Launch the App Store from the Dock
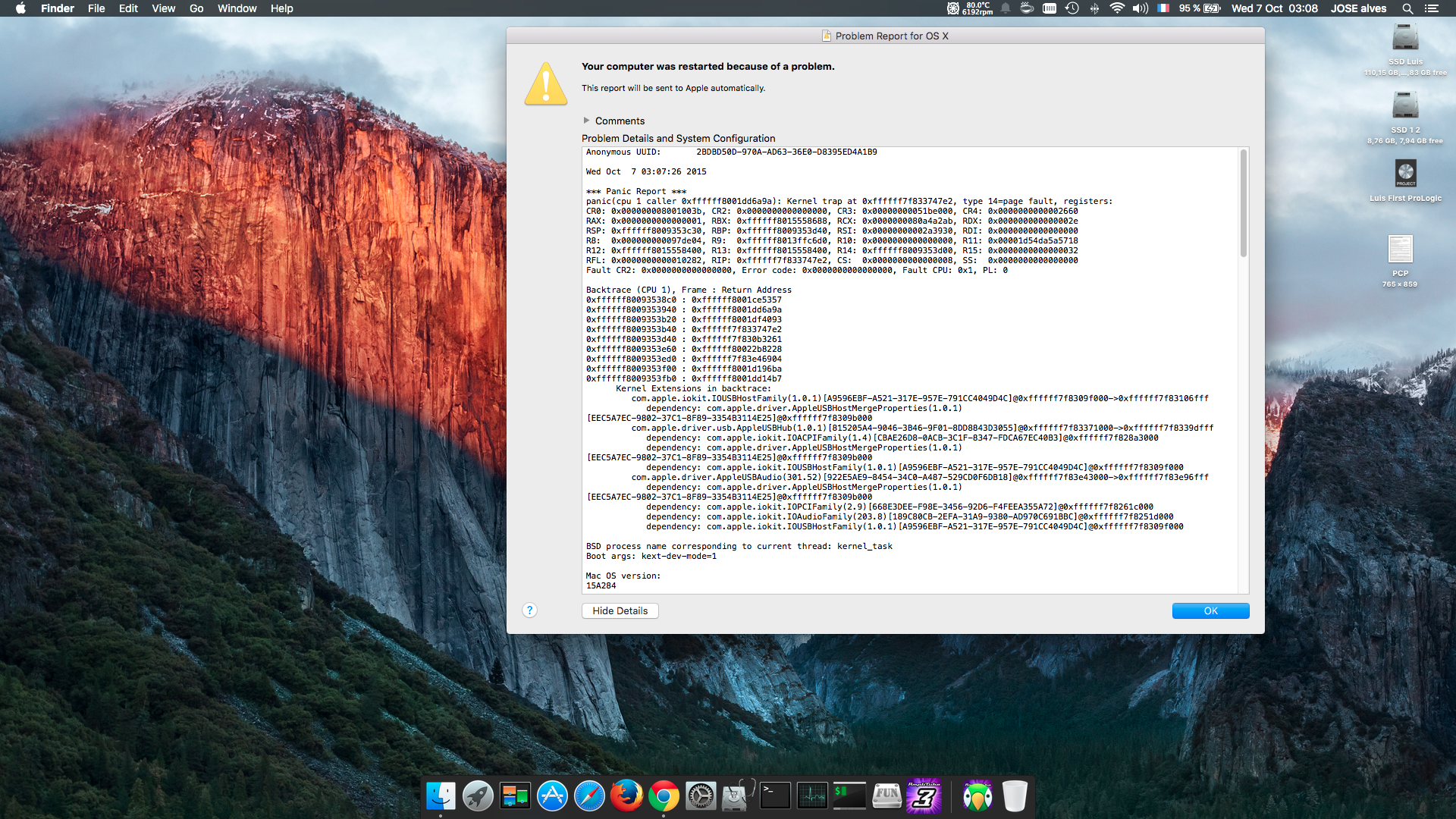 click(x=552, y=795)
